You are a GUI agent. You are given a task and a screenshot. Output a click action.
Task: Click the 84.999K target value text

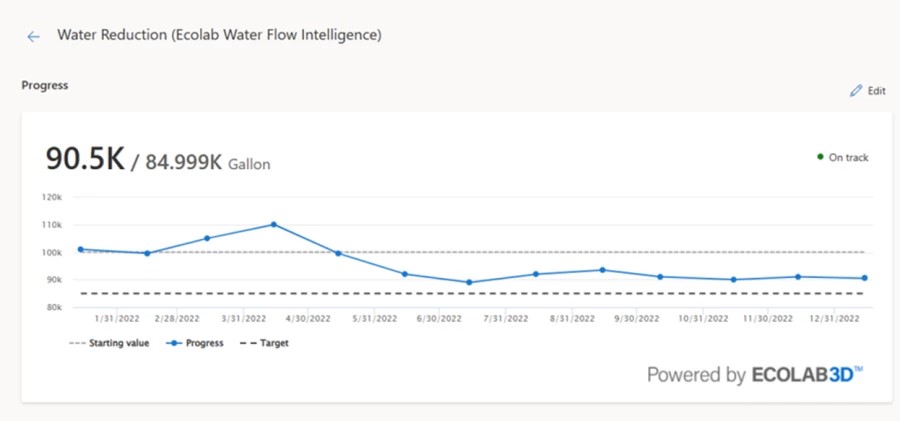tap(183, 162)
